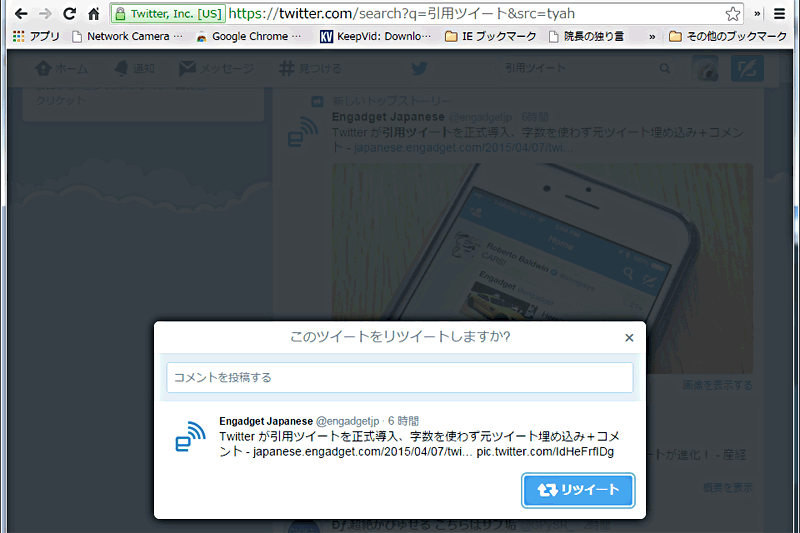
Task: Open the アプリ apps shortcut
Action: (36, 36)
